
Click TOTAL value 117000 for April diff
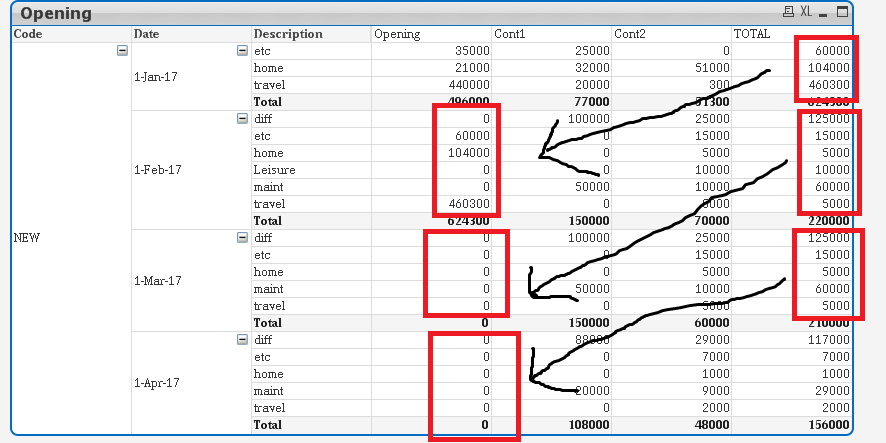828,340
